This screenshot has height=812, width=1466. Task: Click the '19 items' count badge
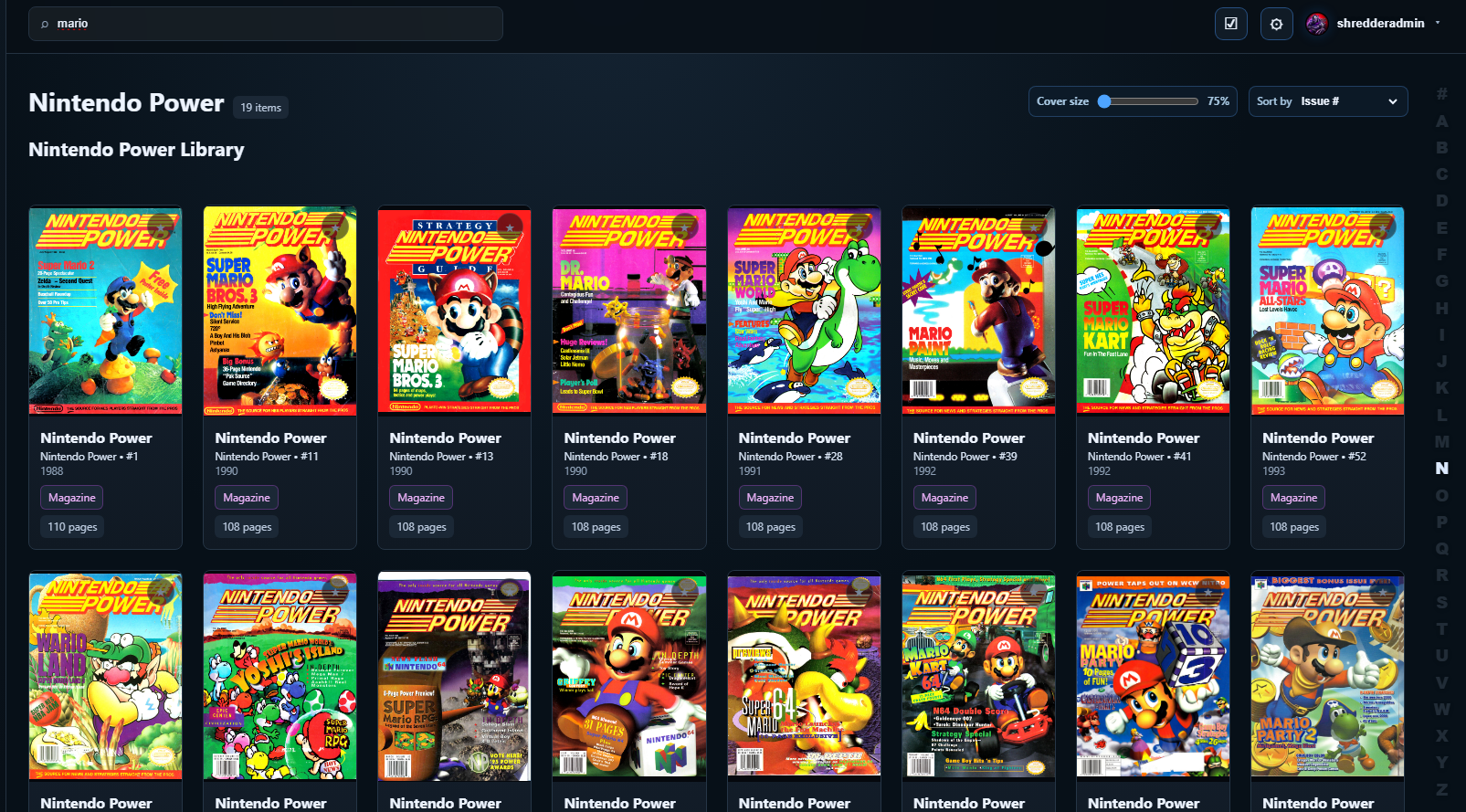[x=260, y=108]
